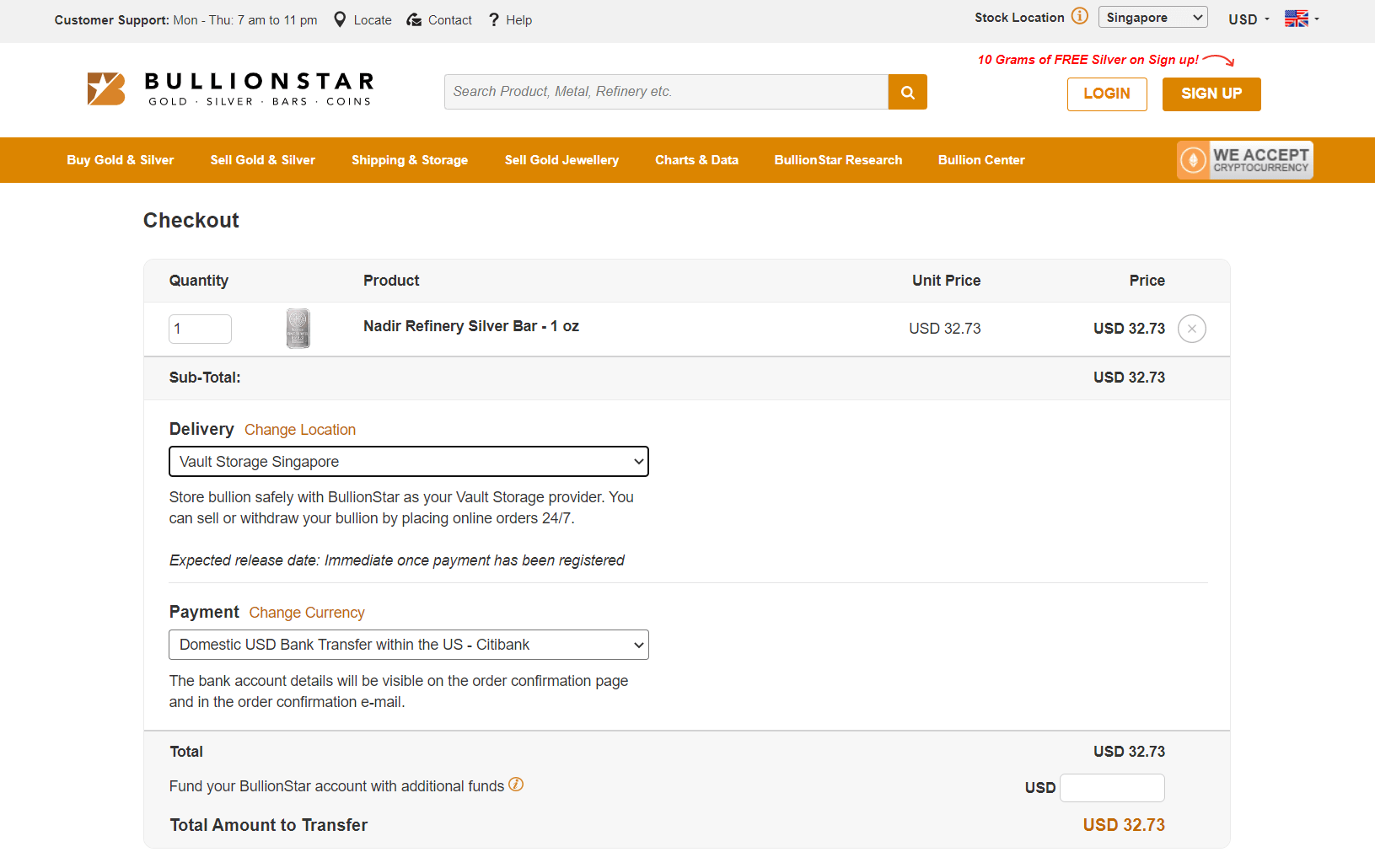This screenshot has width=1375, height=868.
Task: Click the Nadir Refinery Silver Bar product name
Action: [471, 326]
